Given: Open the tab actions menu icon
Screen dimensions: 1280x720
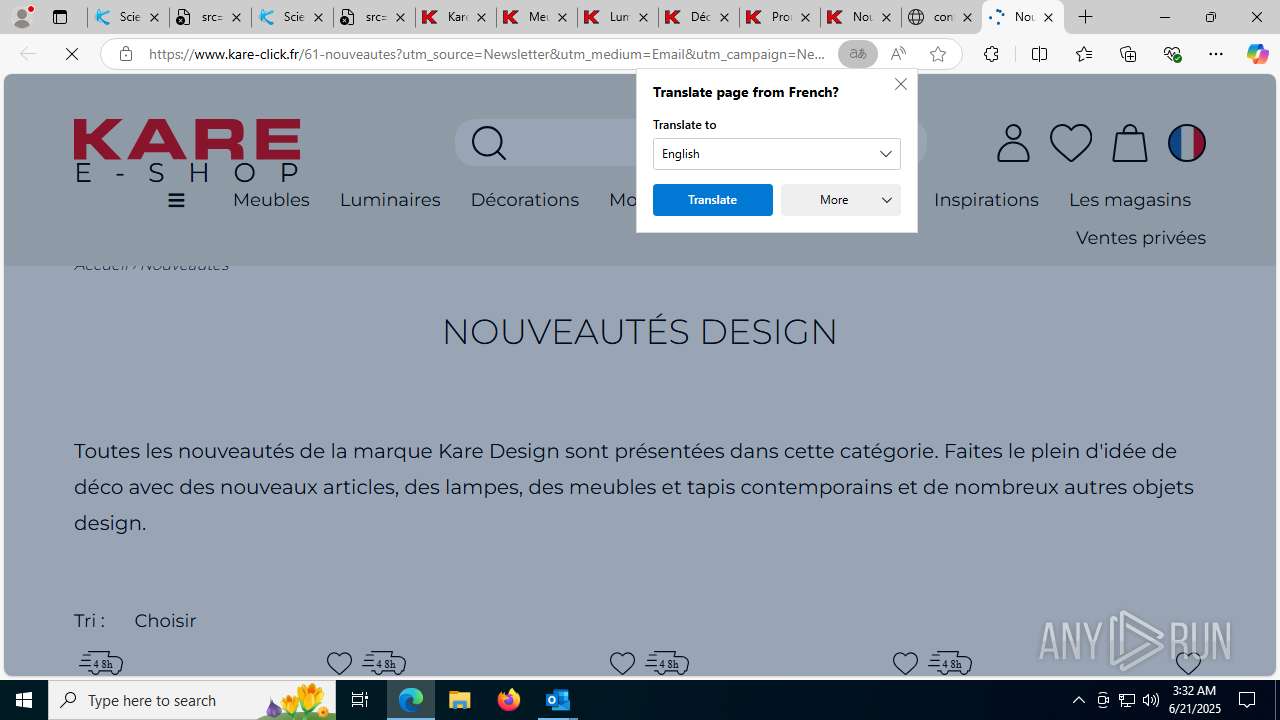Looking at the screenshot, I should point(60,17).
